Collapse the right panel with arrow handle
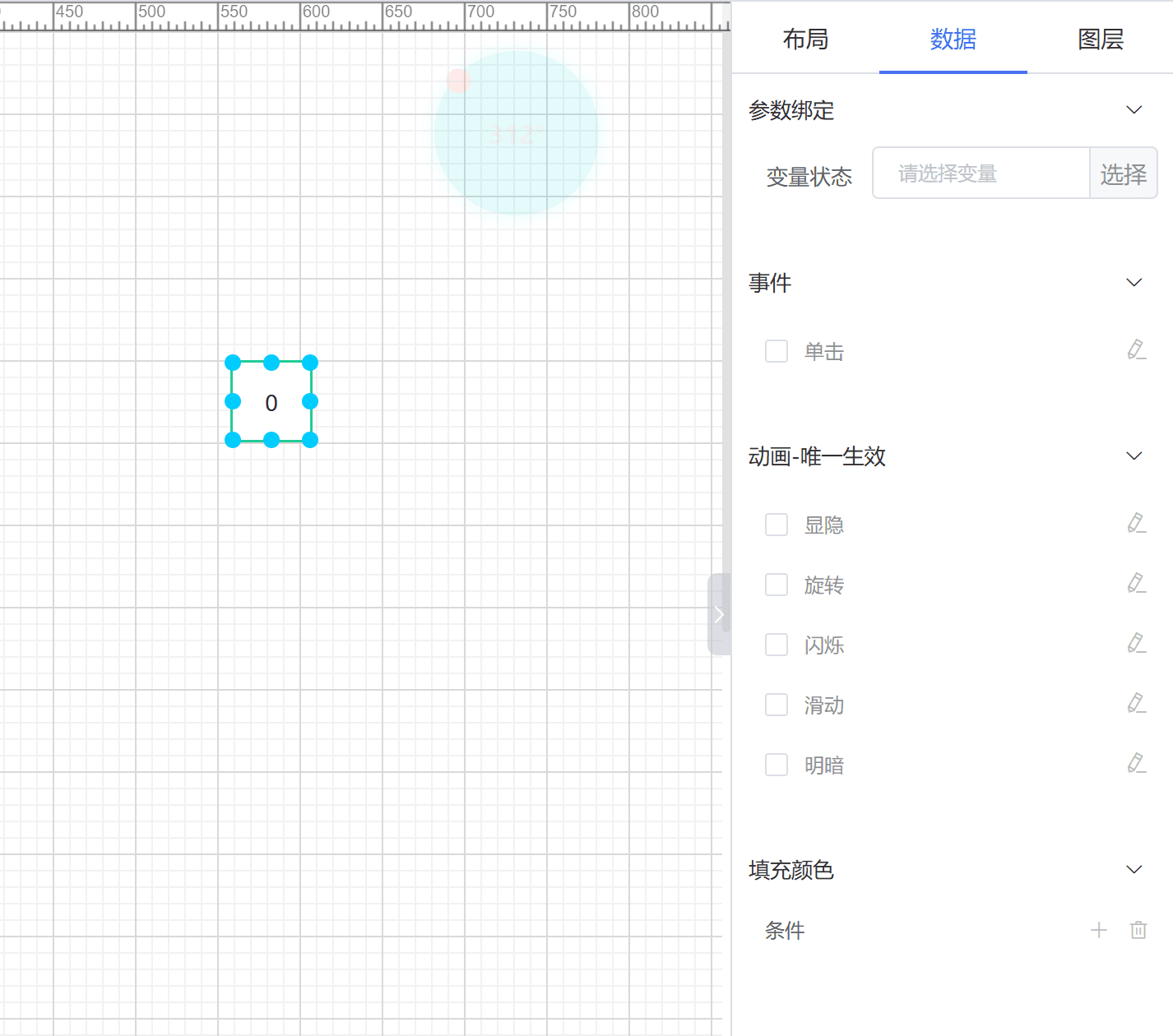Image resolution: width=1173 pixels, height=1036 pixels. (718, 614)
